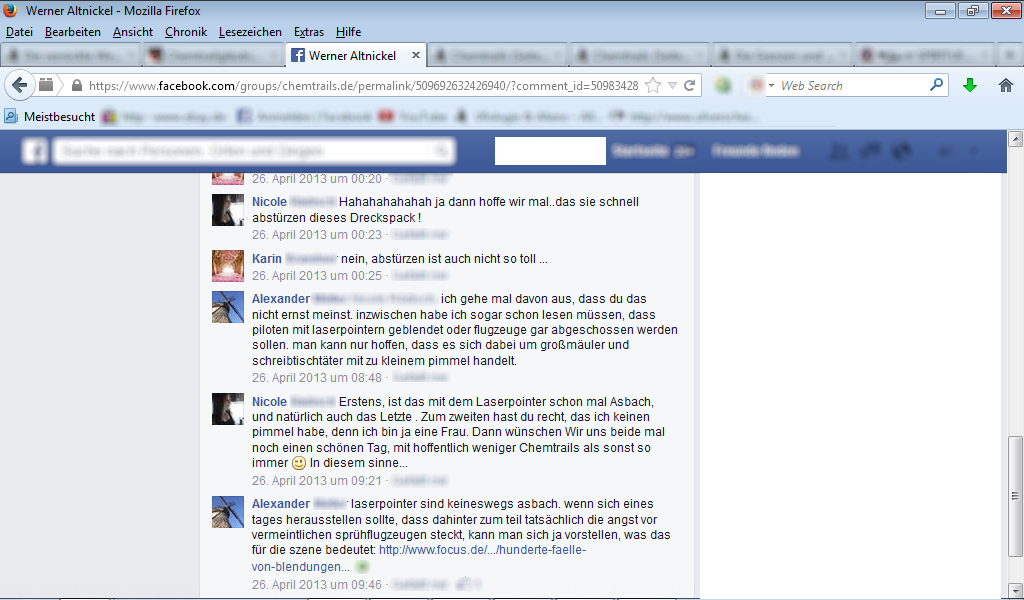The width and height of the screenshot is (1024, 600).
Task: Click Alexander's avatar on the 09:46 comment
Action: [228, 512]
